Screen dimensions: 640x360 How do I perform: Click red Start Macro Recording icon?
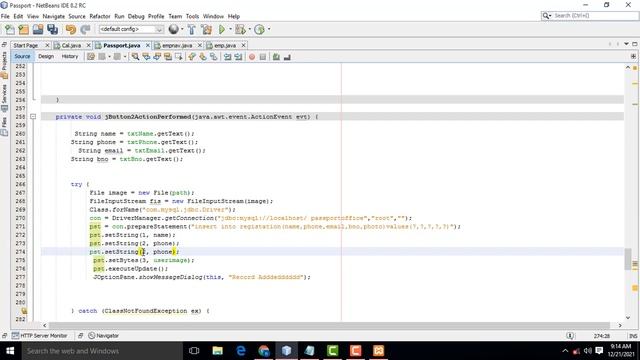click(252, 57)
